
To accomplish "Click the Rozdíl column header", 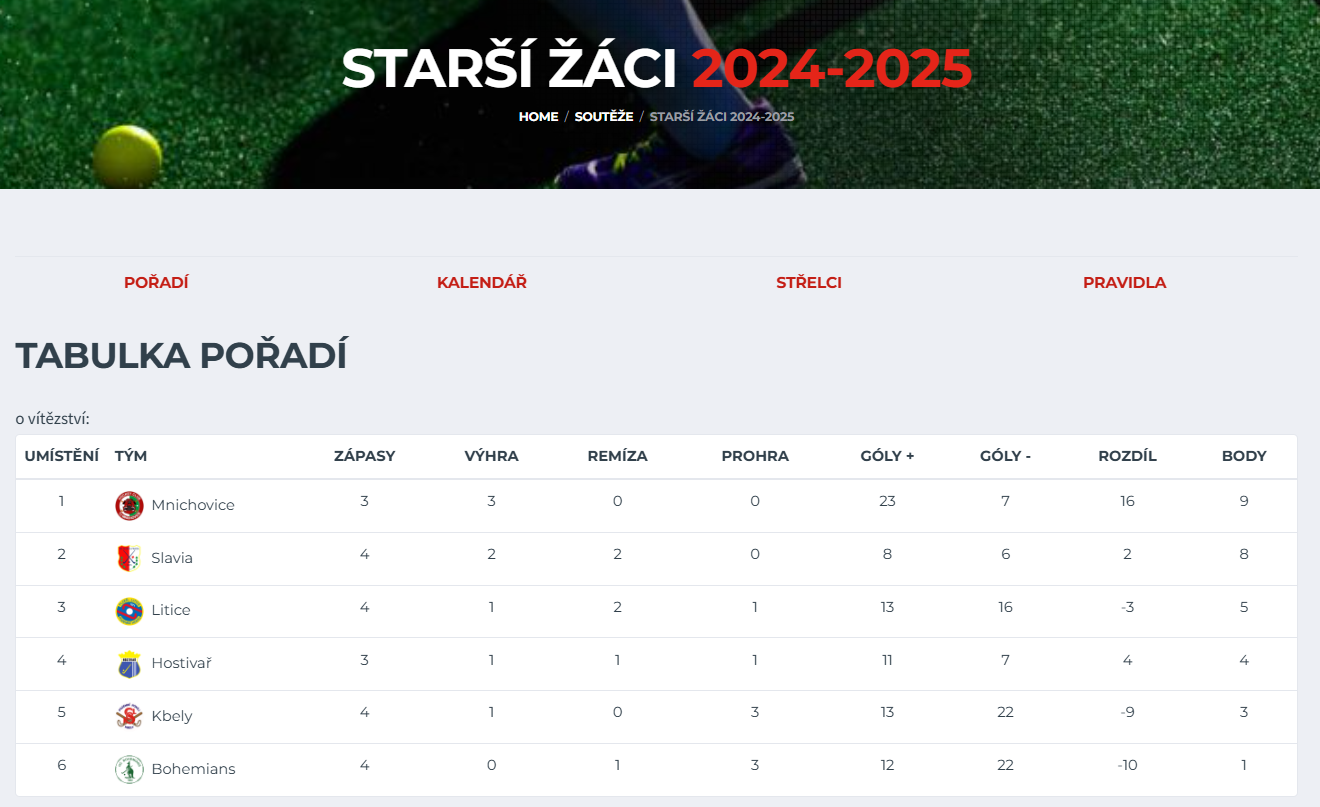I will click(x=1127, y=456).
